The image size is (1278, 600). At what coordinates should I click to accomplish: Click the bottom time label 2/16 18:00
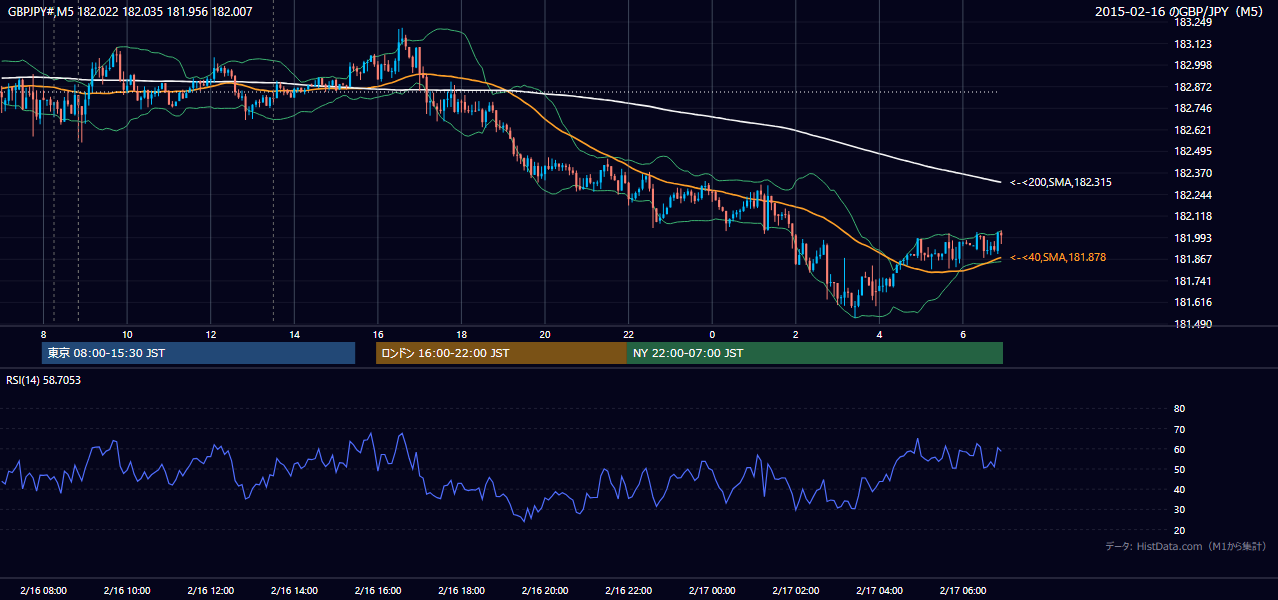(461, 590)
